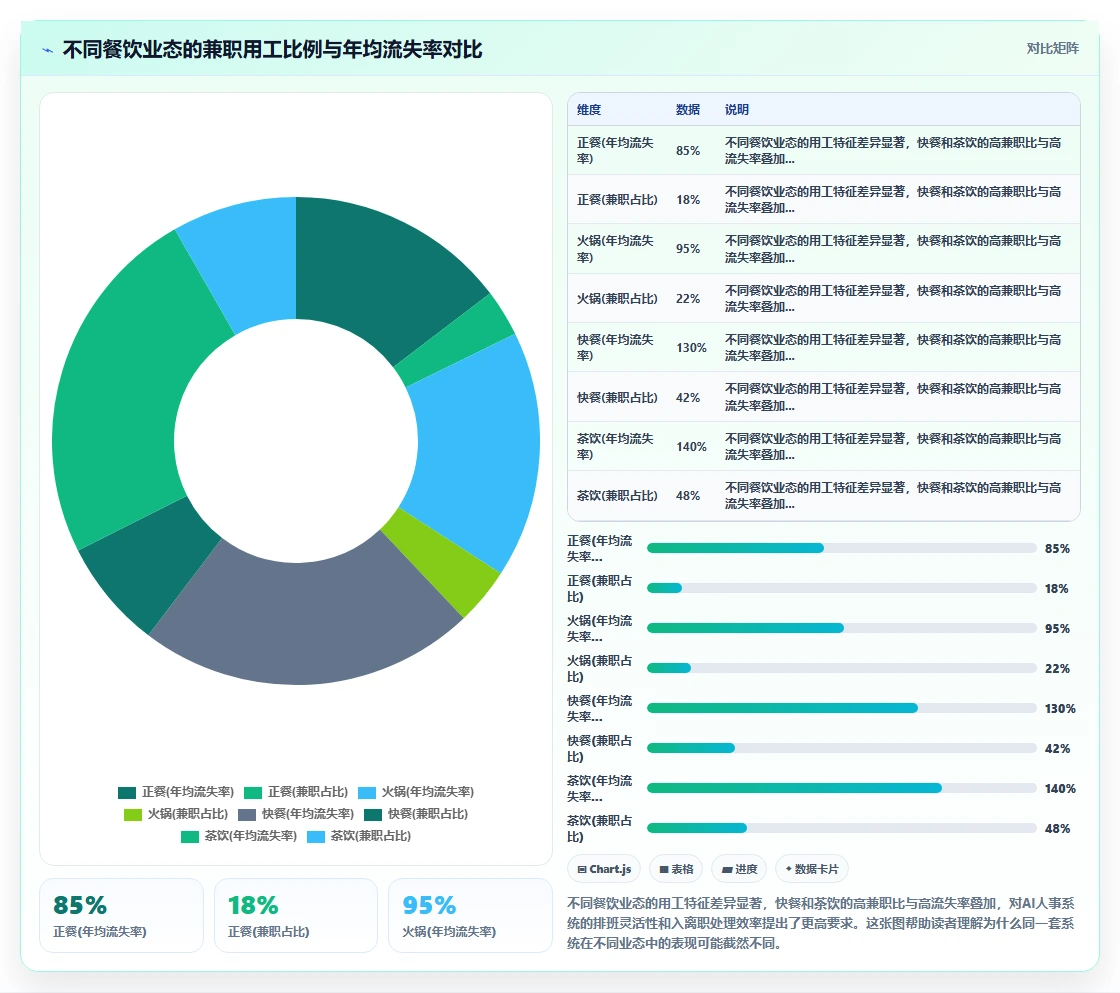1120x993 pixels.
Task: Select the 表格 tag
Action: point(676,869)
